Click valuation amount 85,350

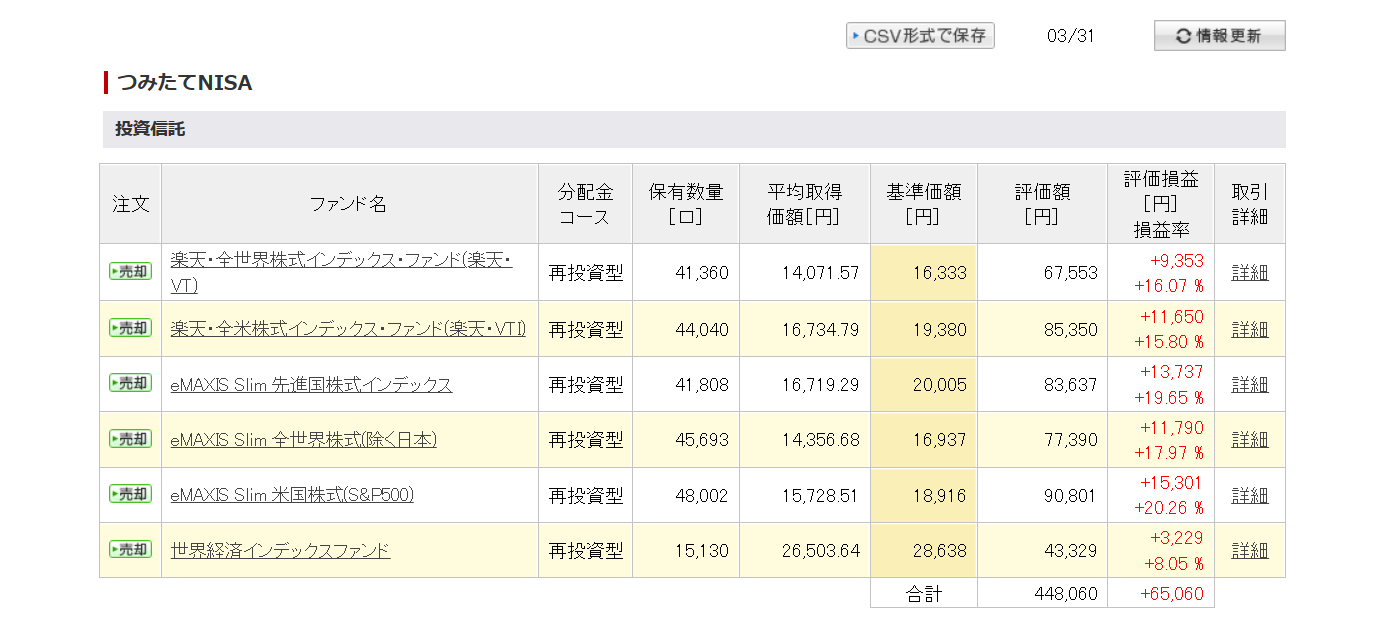point(1069,329)
